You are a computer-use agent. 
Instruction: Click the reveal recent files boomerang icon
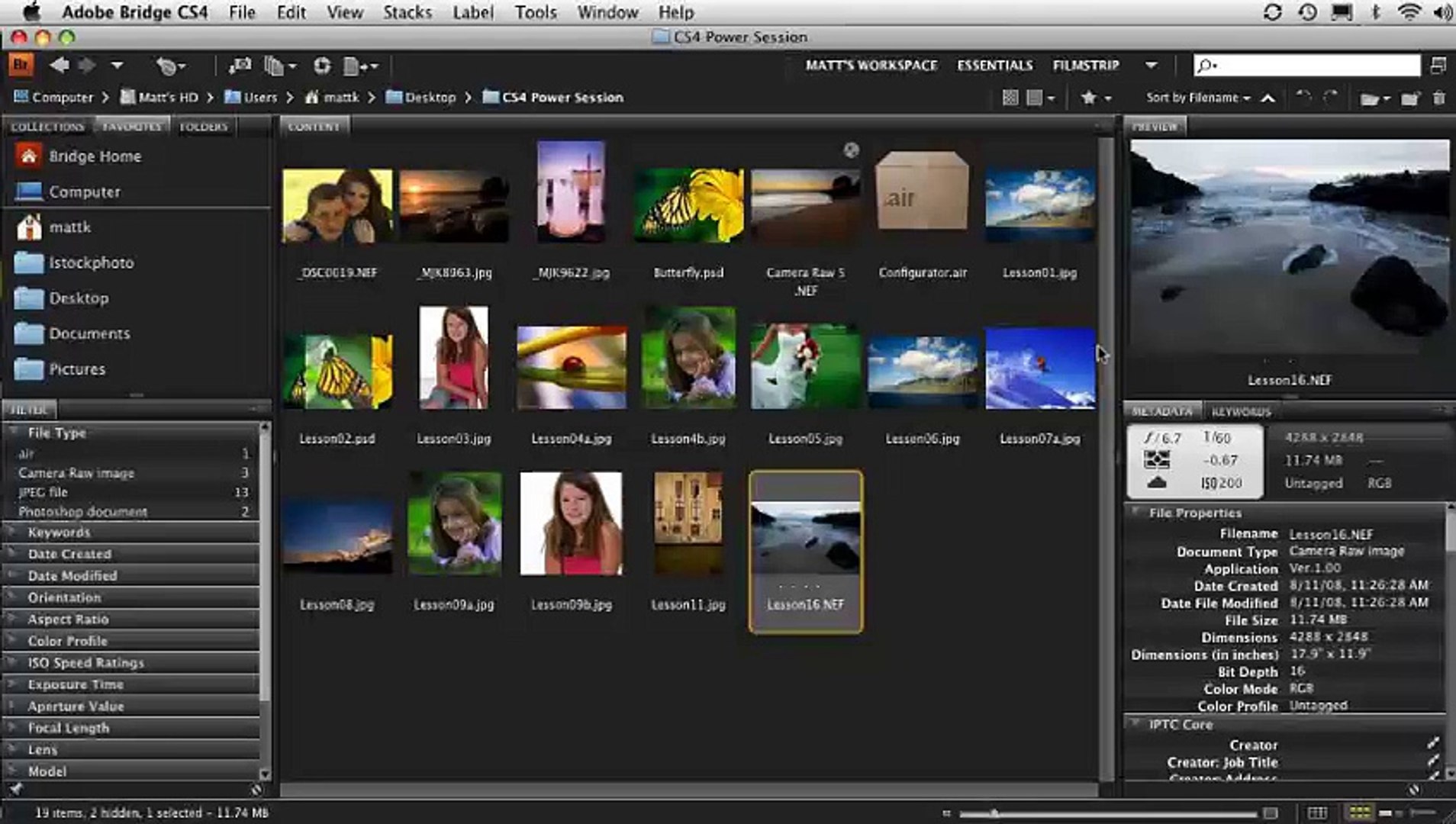pos(167,66)
